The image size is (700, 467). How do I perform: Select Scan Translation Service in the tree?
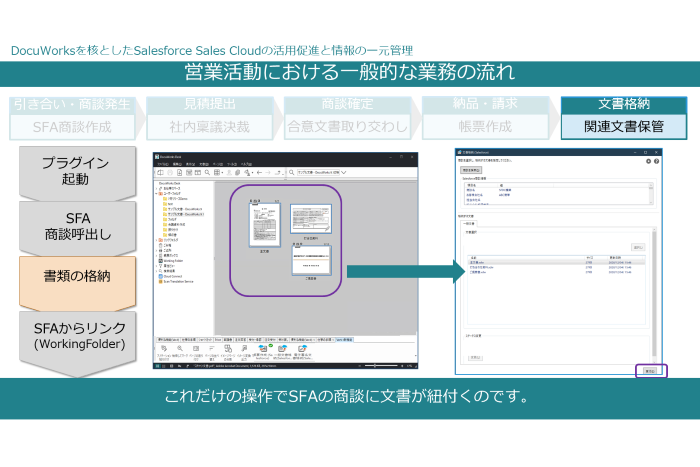(x=178, y=281)
